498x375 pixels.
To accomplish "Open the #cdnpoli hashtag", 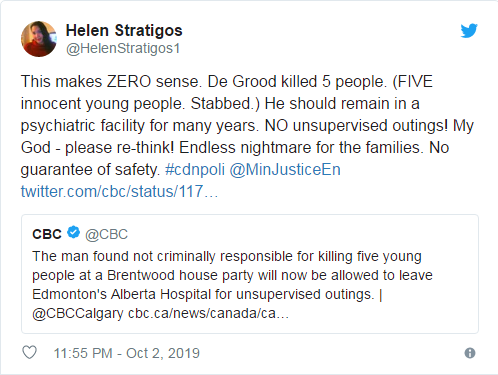I will pyautogui.click(x=195, y=169).
